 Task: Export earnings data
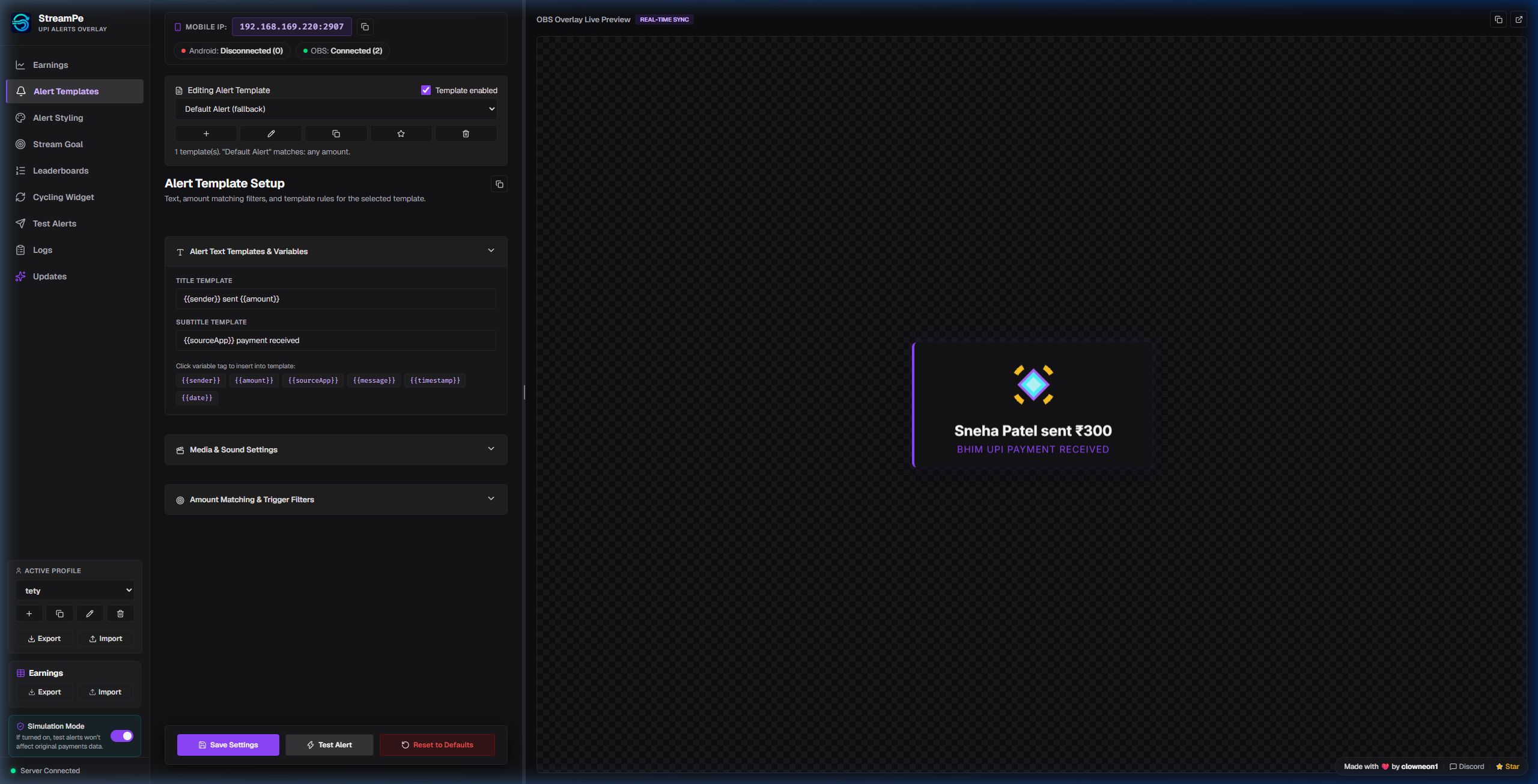[44, 692]
